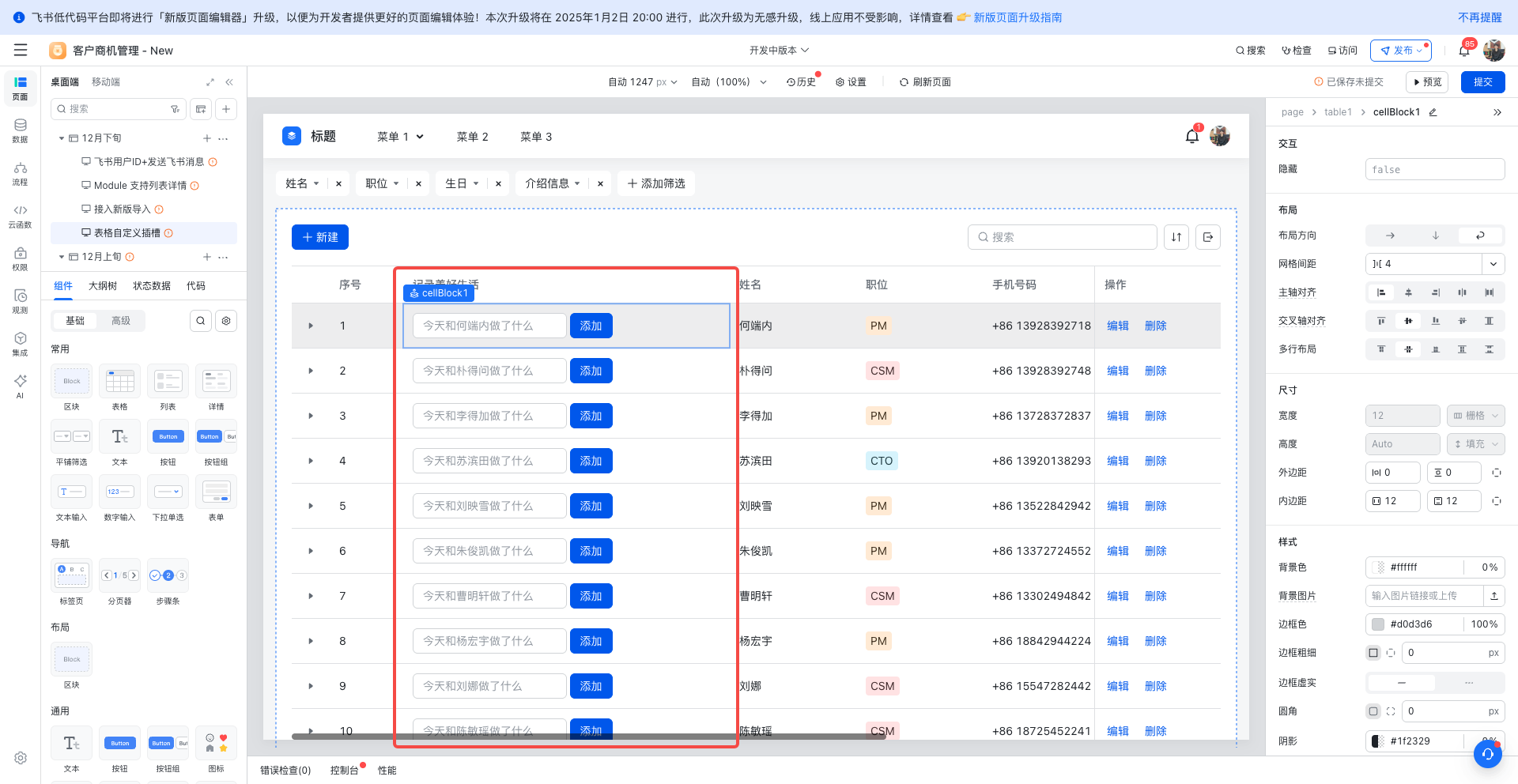Open the 观测 sidebar panel
The height and width of the screenshot is (784, 1518).
[x=21, y=301]
